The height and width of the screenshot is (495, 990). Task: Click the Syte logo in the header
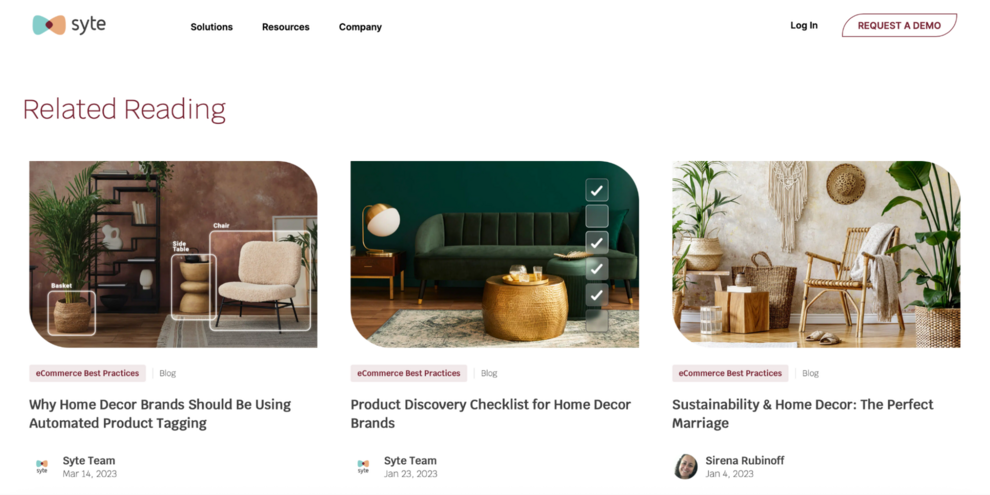(x=69, y=25)
